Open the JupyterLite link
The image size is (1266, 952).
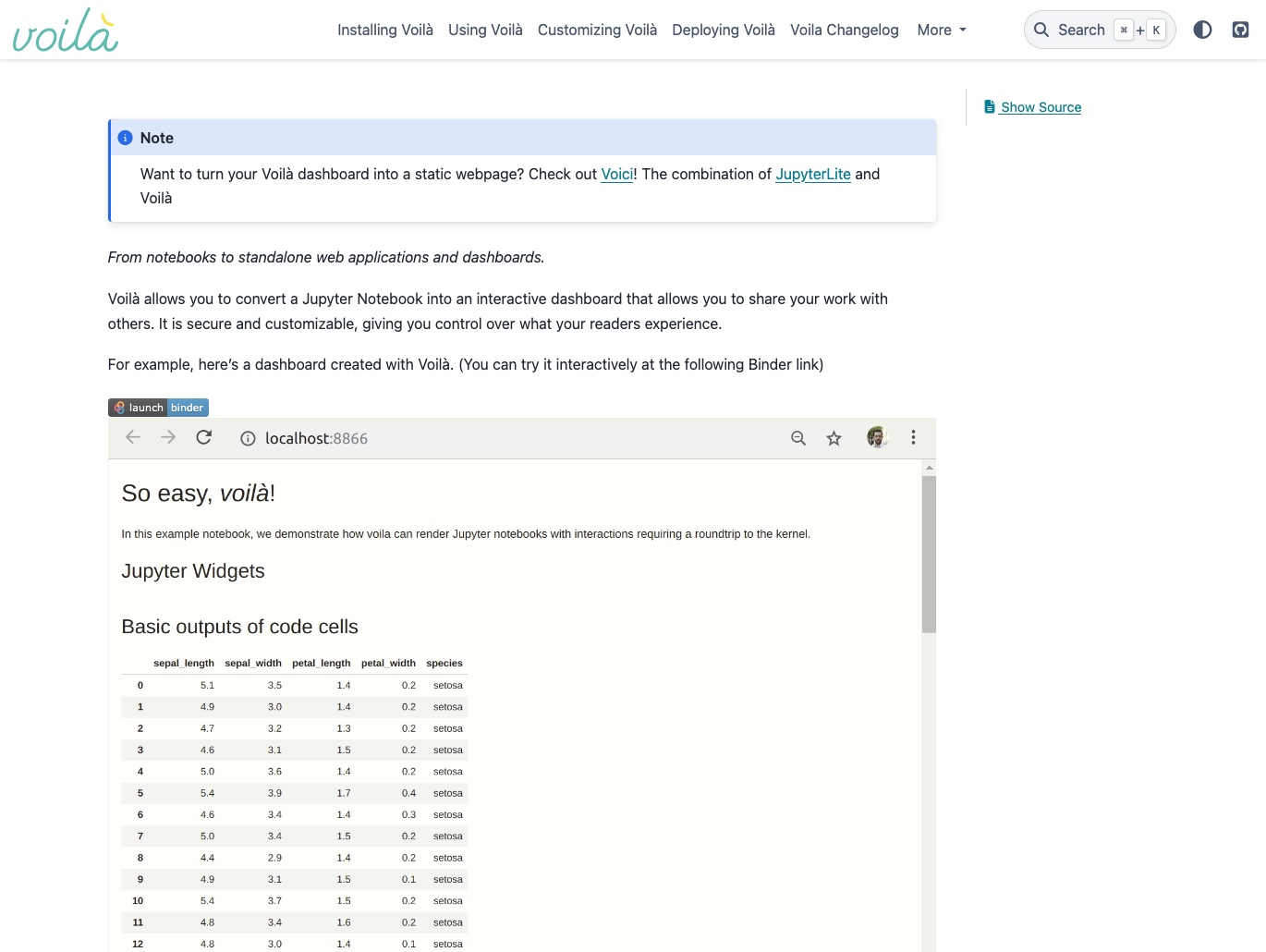pyautogui.click(x=812, y=175)
